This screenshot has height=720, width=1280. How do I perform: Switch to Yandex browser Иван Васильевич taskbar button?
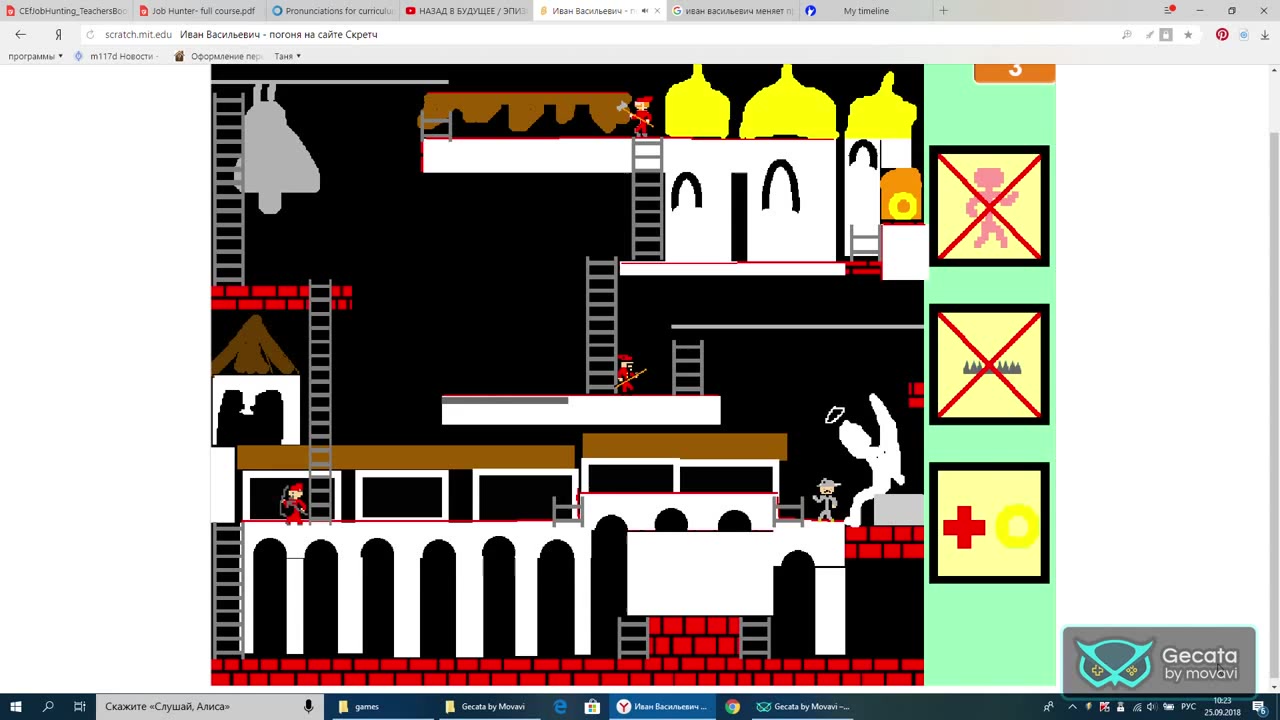pos(663,706)
